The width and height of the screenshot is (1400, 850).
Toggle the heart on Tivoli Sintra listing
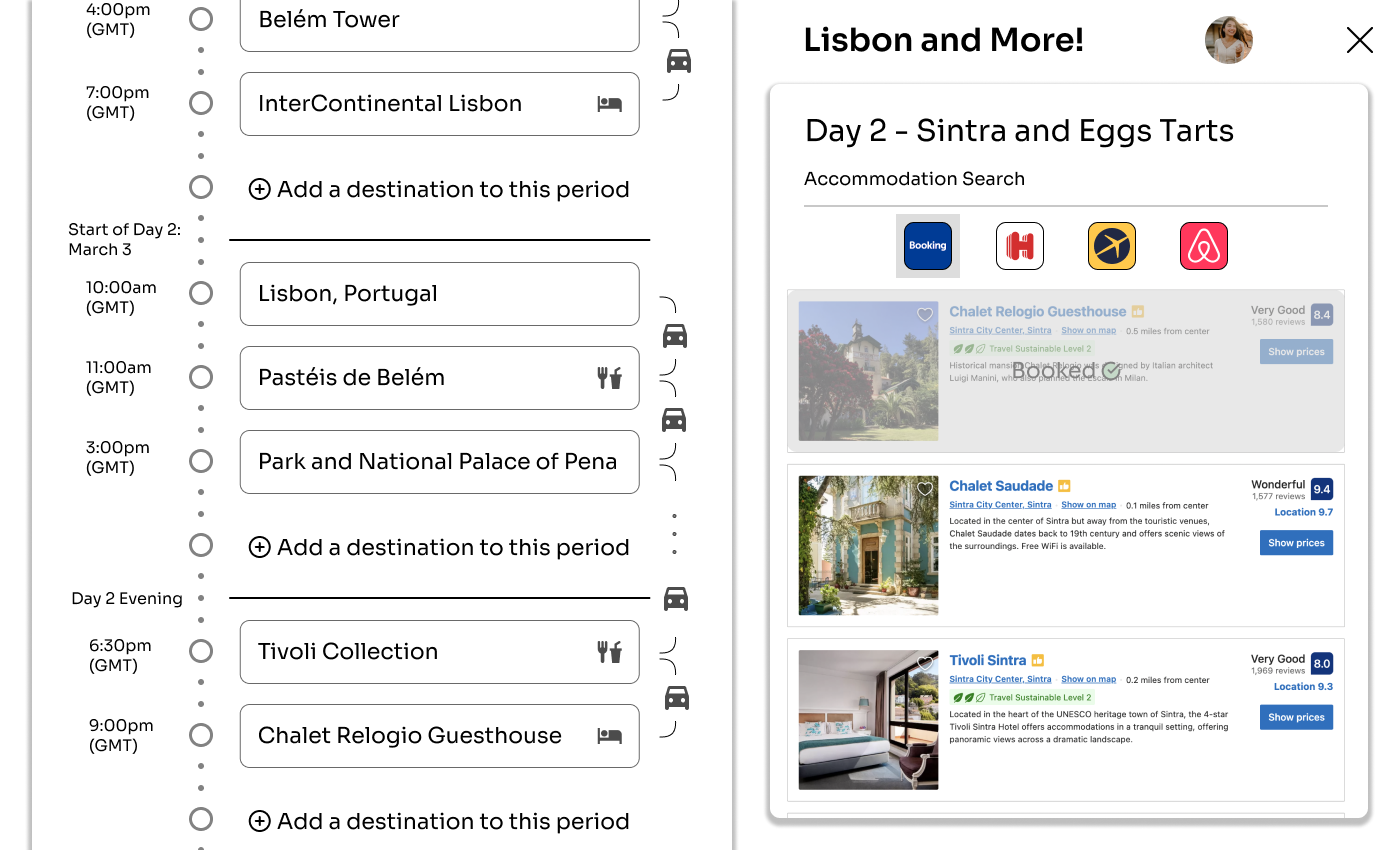925,663
